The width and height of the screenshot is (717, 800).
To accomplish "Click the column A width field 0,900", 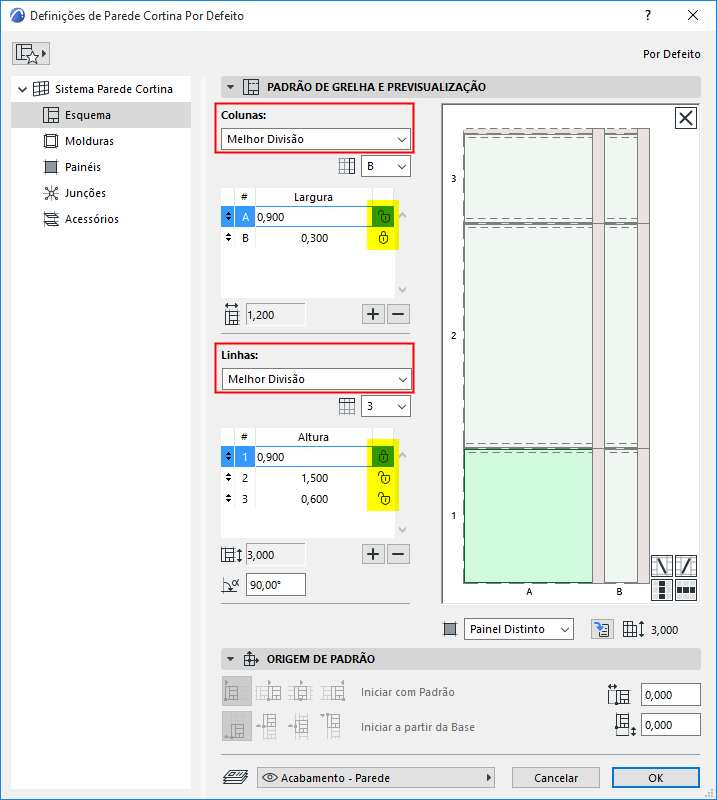I will pyautogui.click(x=313, y=217).
